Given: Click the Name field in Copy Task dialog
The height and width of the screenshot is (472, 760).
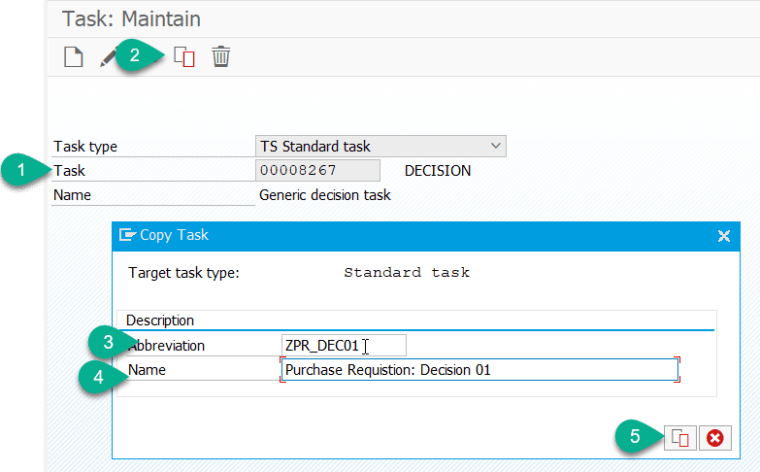Looking at the screenshot, I should tap(480, 370).
